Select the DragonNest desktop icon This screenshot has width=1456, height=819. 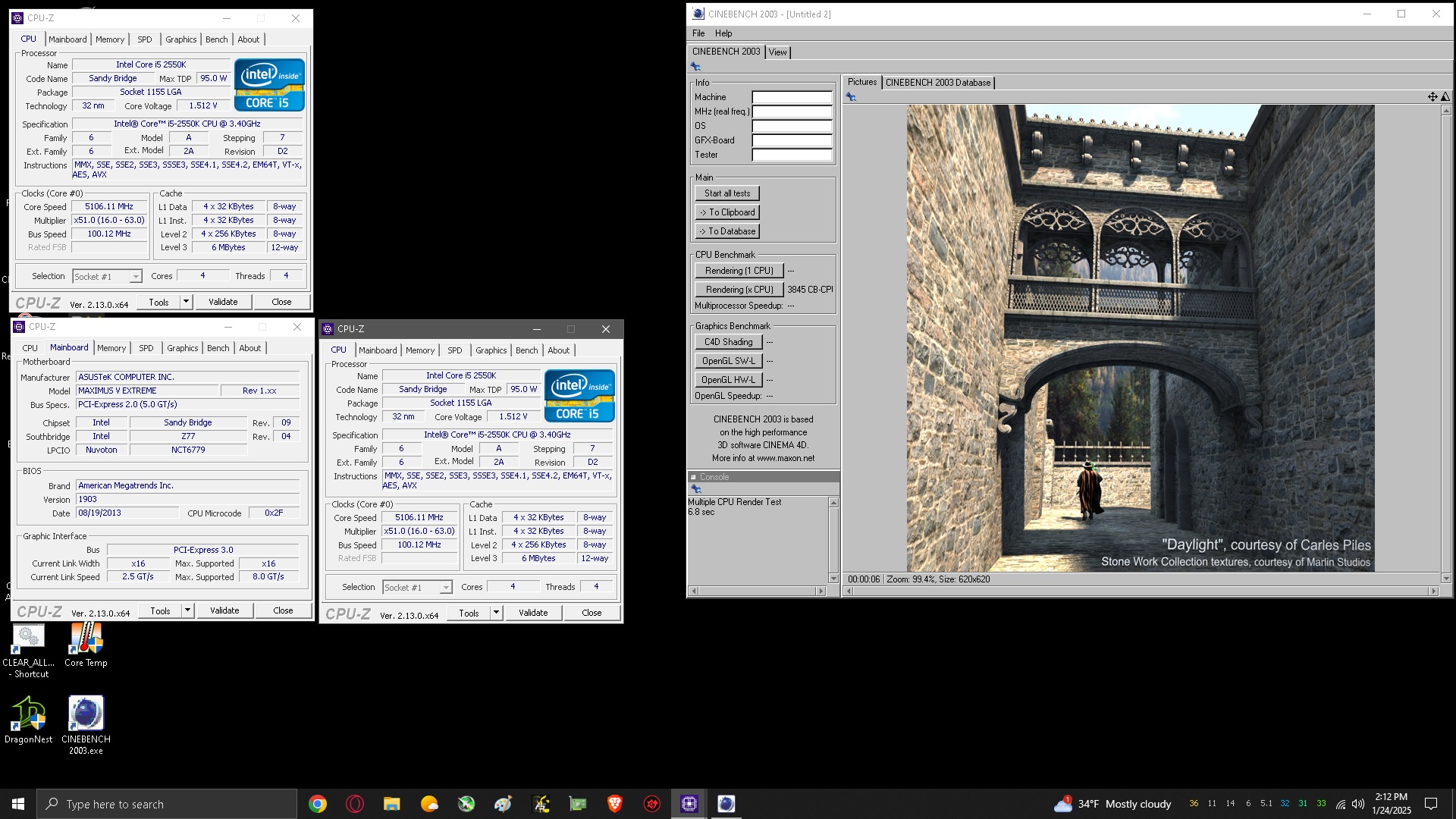coord(28,720)
